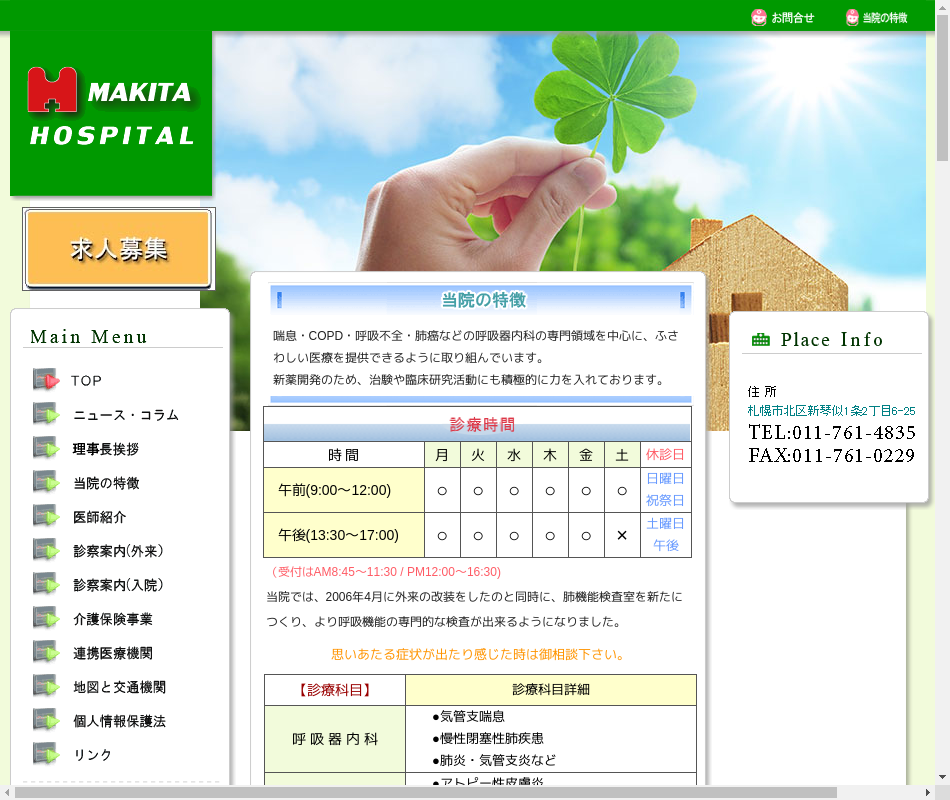This screenshot has height=800, width=950.
Task: Click the nurse icon beside 当院の特徴 in header
Action: [x=852, y=17]
